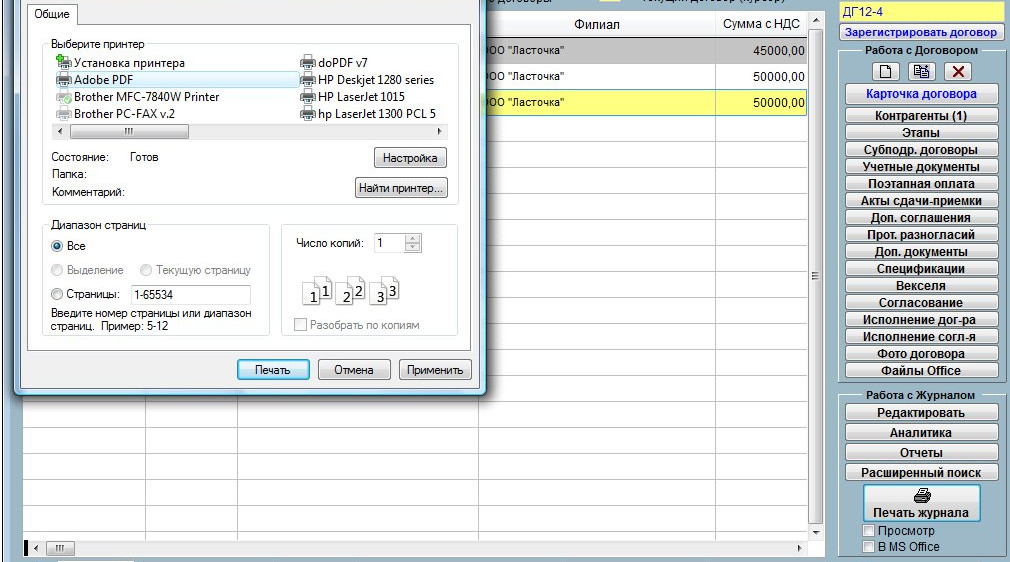This screenshot has height=562, width=1010.
Task: Open Субподр. договоры
Action: tap(921, 150)
